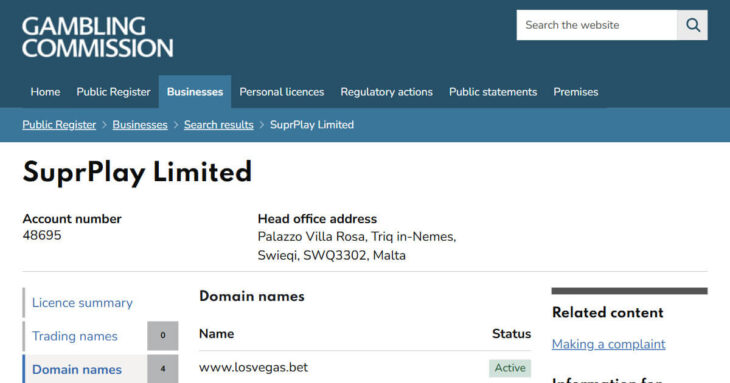Open the Trading names side link

pyautogui.click(x=74, y=336)
